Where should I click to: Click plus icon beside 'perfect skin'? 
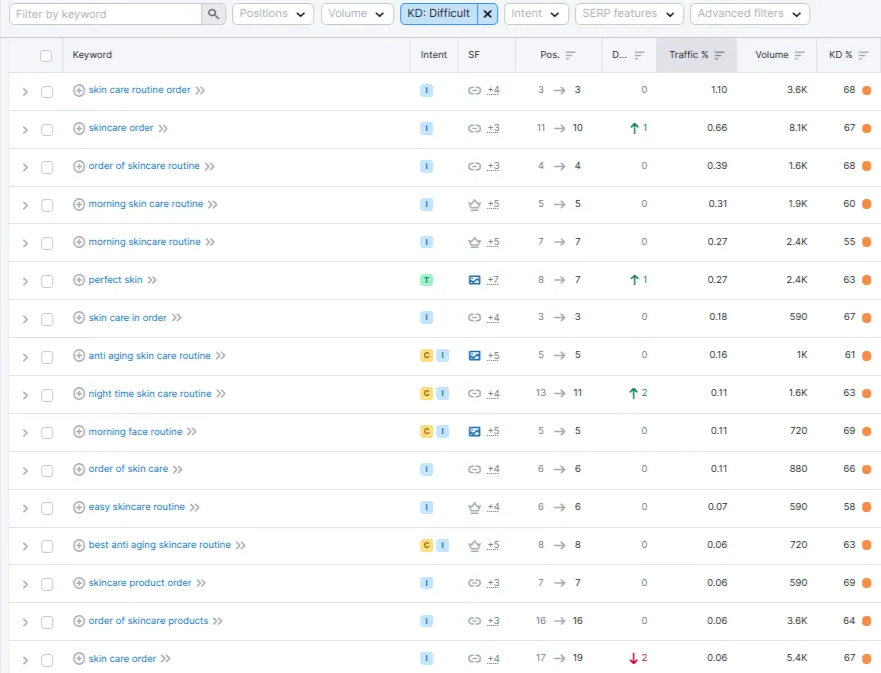pyautogui.click(x=79, y=280)
